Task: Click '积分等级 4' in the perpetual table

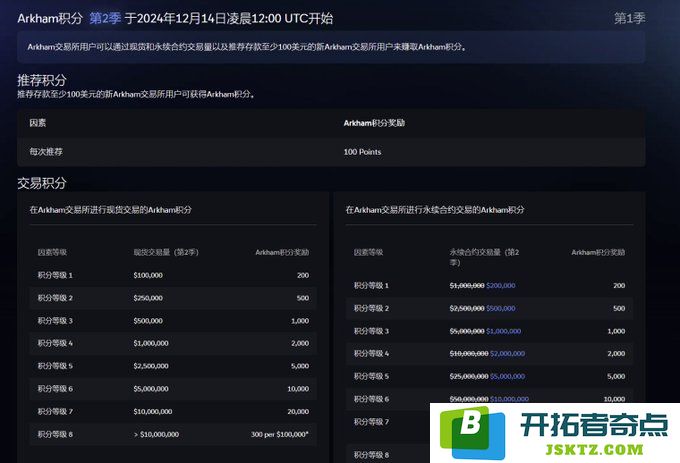Action: [371, 354]
